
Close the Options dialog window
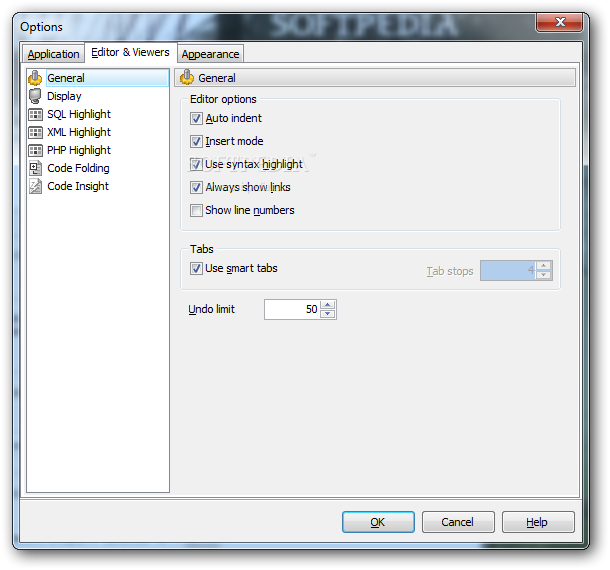(x=559, y=22)
